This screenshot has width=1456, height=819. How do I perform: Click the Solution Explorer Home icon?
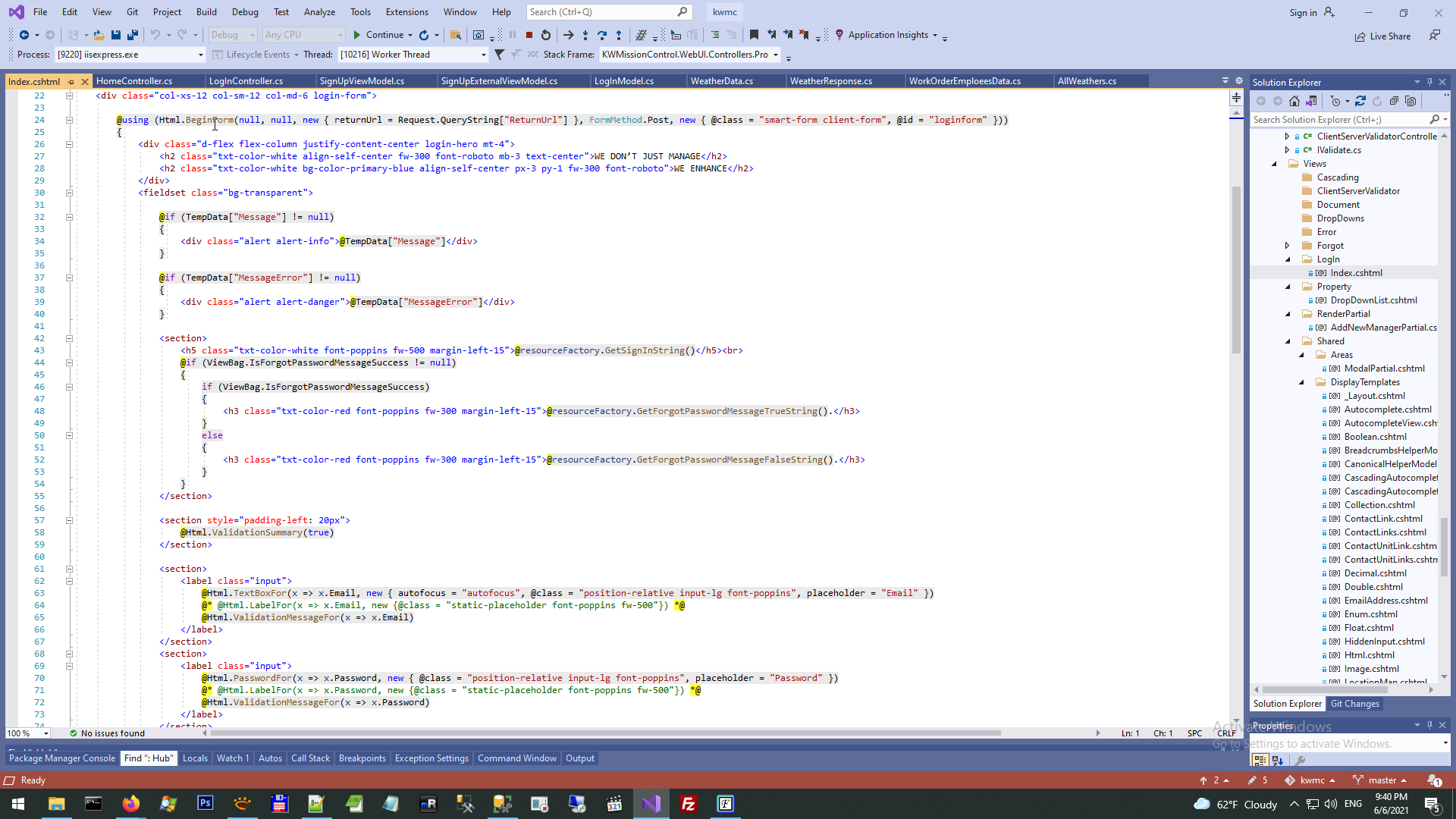[1294, 101]
